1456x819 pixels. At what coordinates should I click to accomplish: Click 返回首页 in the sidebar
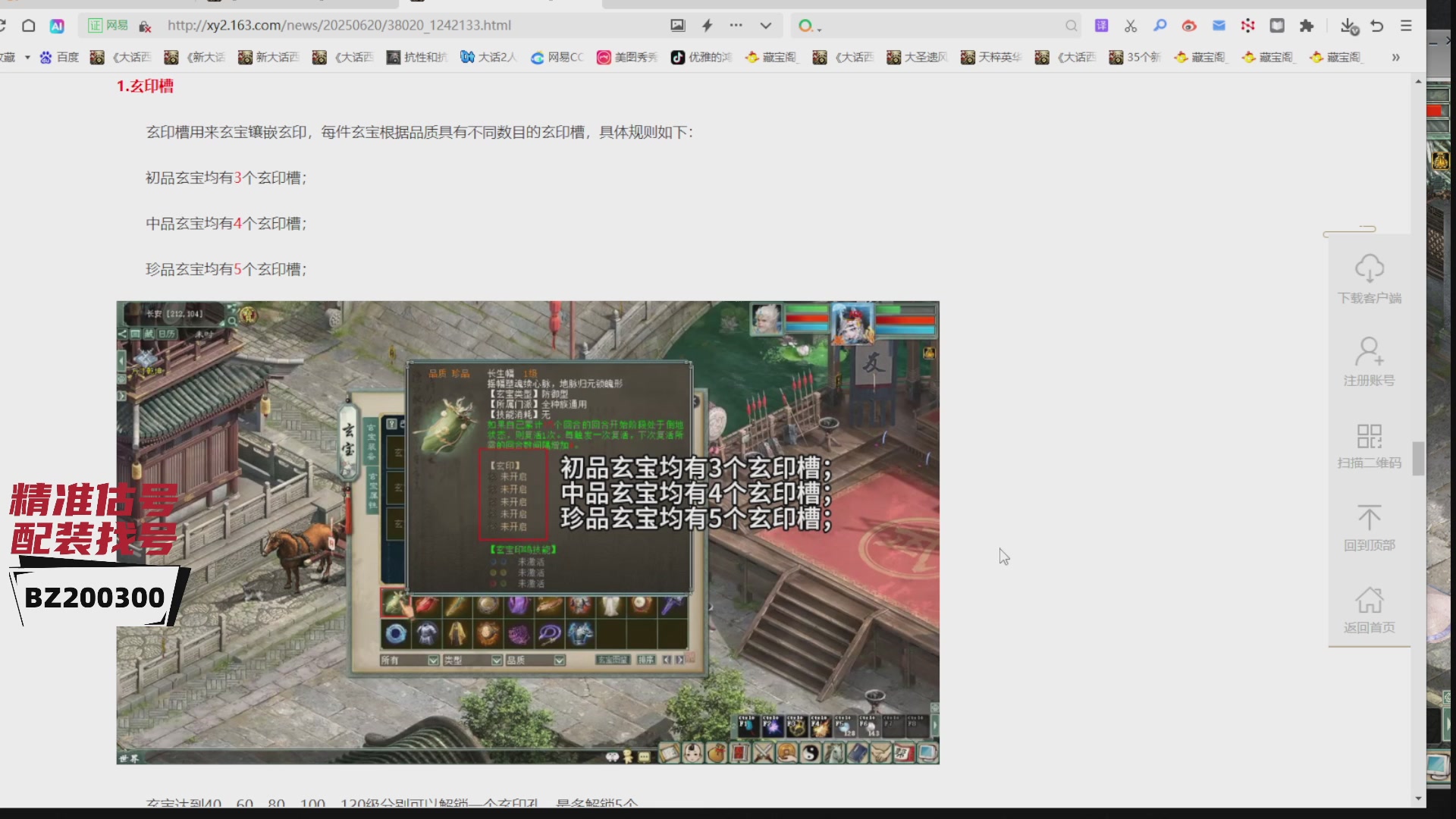[1370, 610]
